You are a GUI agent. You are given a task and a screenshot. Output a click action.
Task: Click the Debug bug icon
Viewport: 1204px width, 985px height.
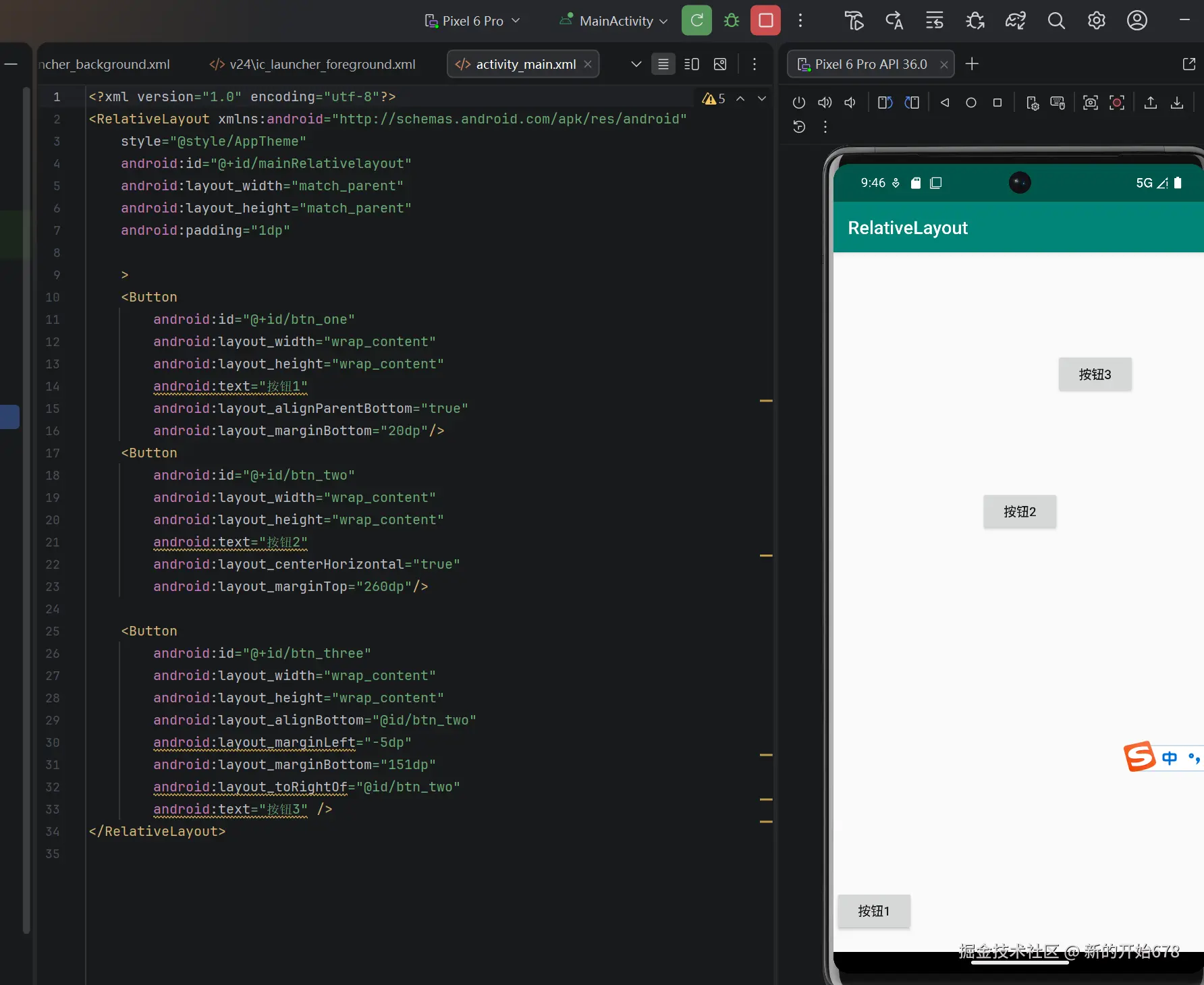(732, 21)
